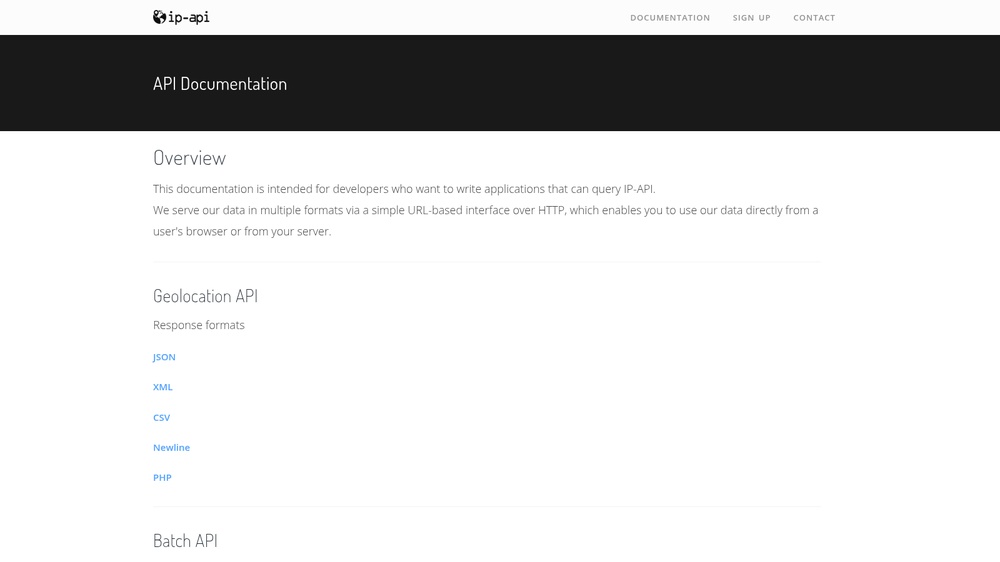Open the JSON response format link

164,357
